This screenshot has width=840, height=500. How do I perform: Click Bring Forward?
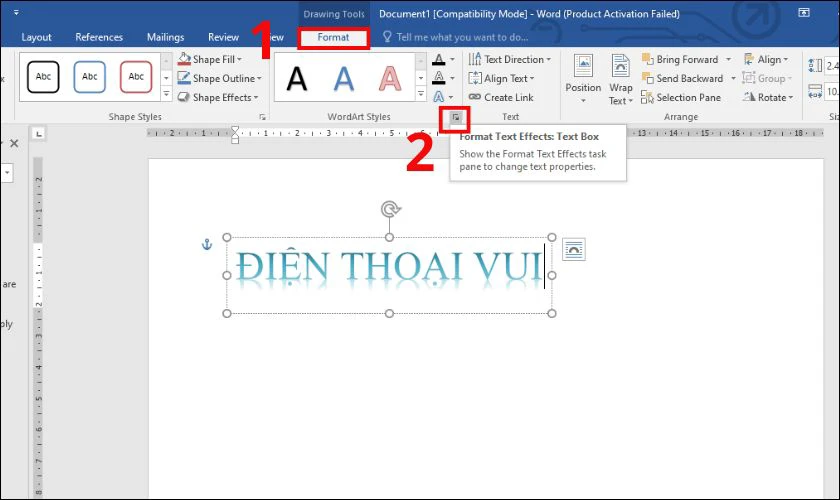click(680, 59)
